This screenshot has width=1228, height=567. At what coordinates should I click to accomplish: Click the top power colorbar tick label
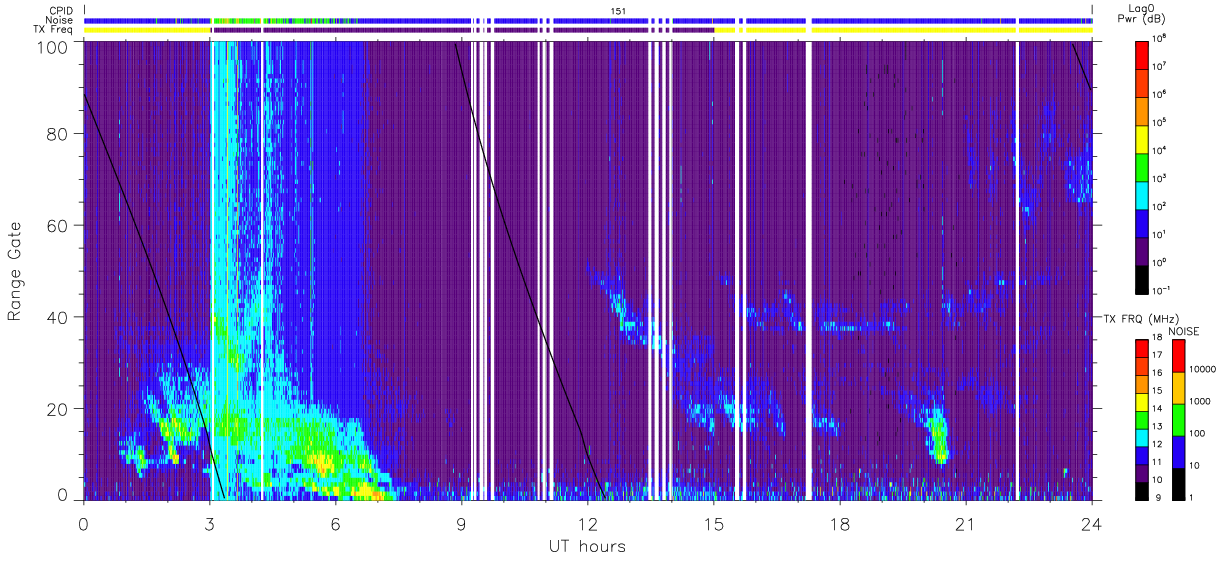pos(1161,39)
